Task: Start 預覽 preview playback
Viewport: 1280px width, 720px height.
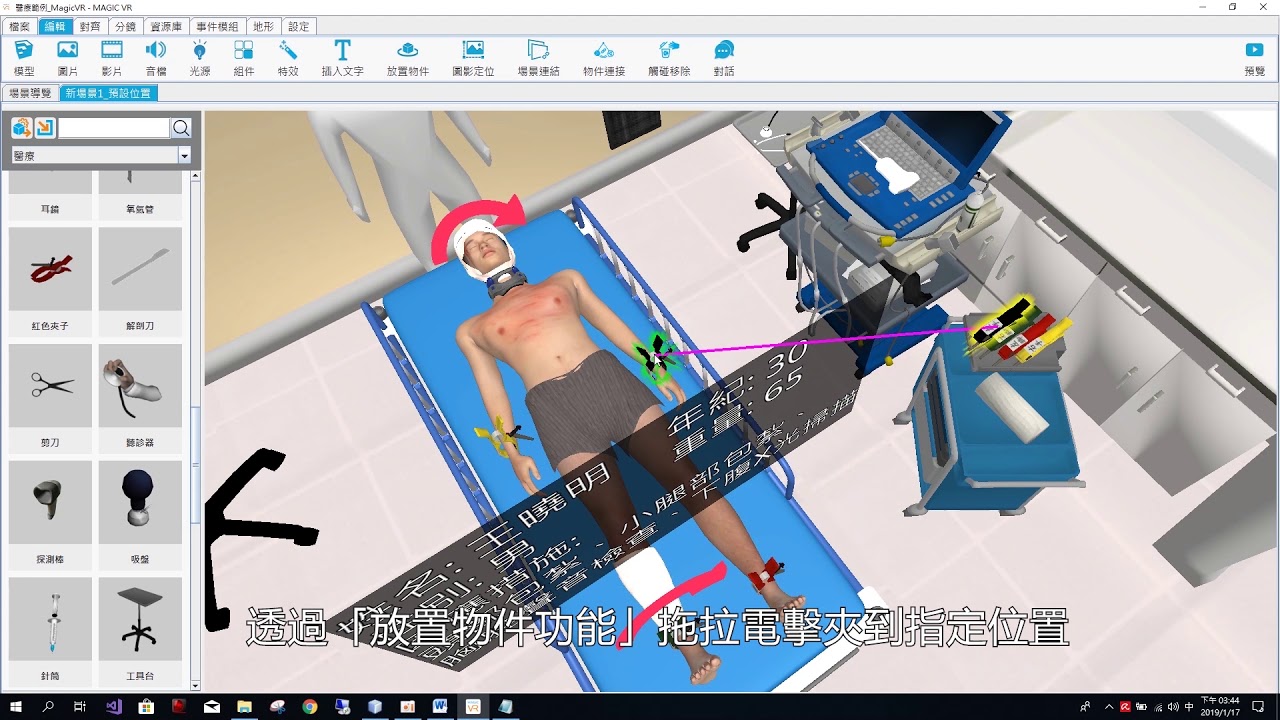Action: (1254, 58)
